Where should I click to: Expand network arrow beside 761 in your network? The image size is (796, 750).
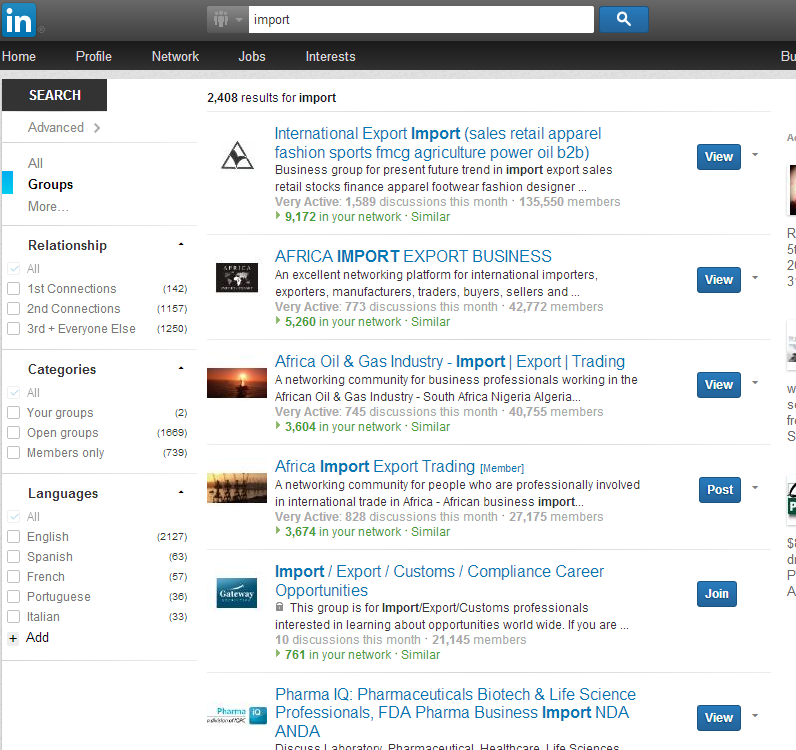coord(278,654)
